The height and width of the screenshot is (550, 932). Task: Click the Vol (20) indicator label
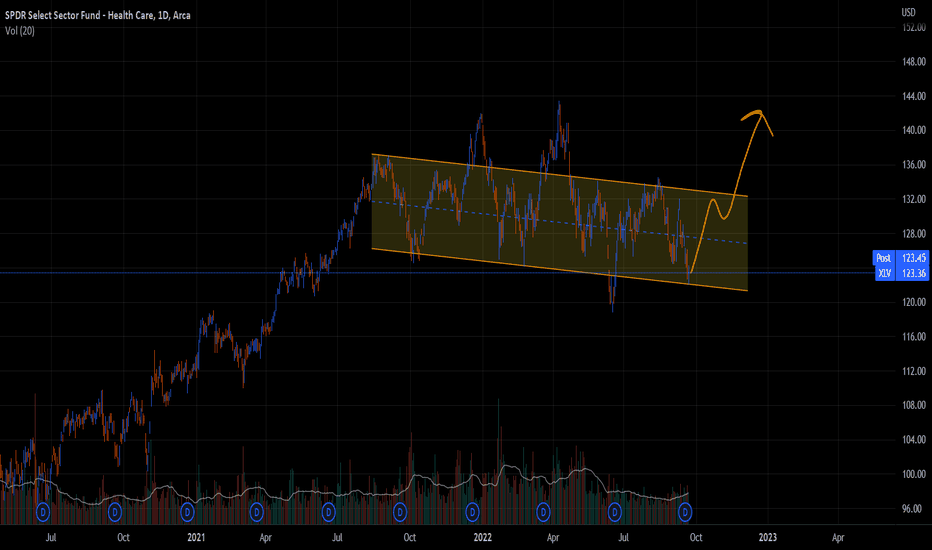[x=20, y=31]
